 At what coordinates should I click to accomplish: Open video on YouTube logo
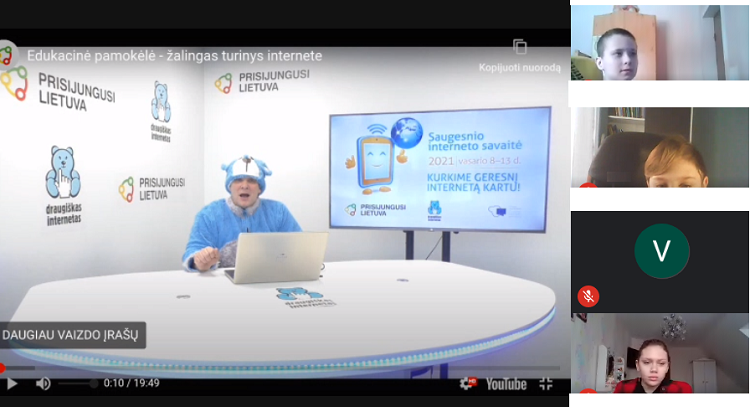click(x=506, y=384)
